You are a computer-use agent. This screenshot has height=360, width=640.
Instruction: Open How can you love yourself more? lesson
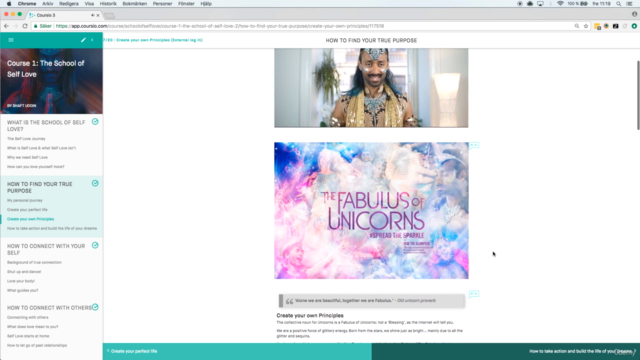tap(36, 167)
